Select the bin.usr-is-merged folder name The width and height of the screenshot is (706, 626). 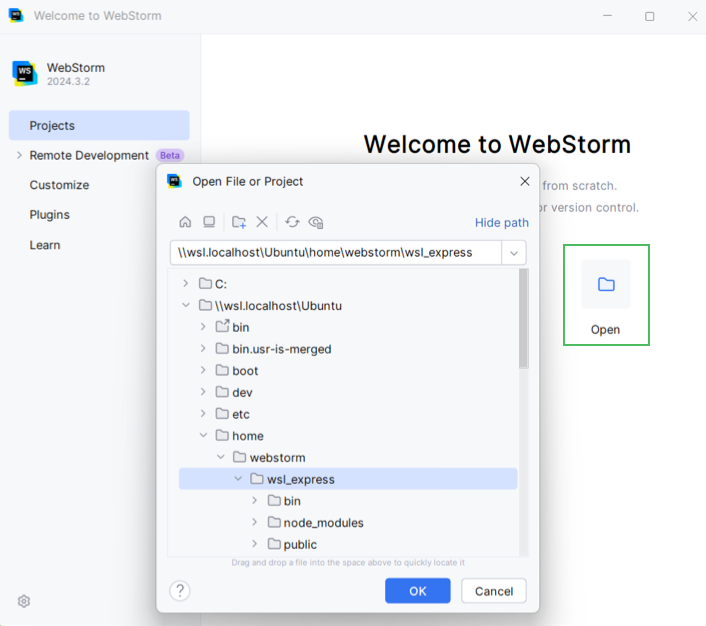pos(282,349)
